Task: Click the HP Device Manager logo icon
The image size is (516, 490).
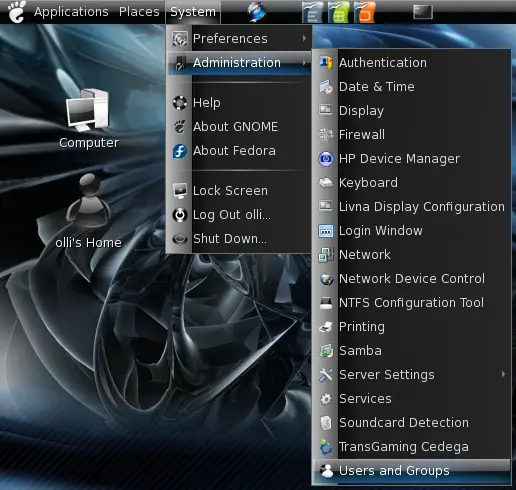Action: pyautogui.click(x=326, y=159)
